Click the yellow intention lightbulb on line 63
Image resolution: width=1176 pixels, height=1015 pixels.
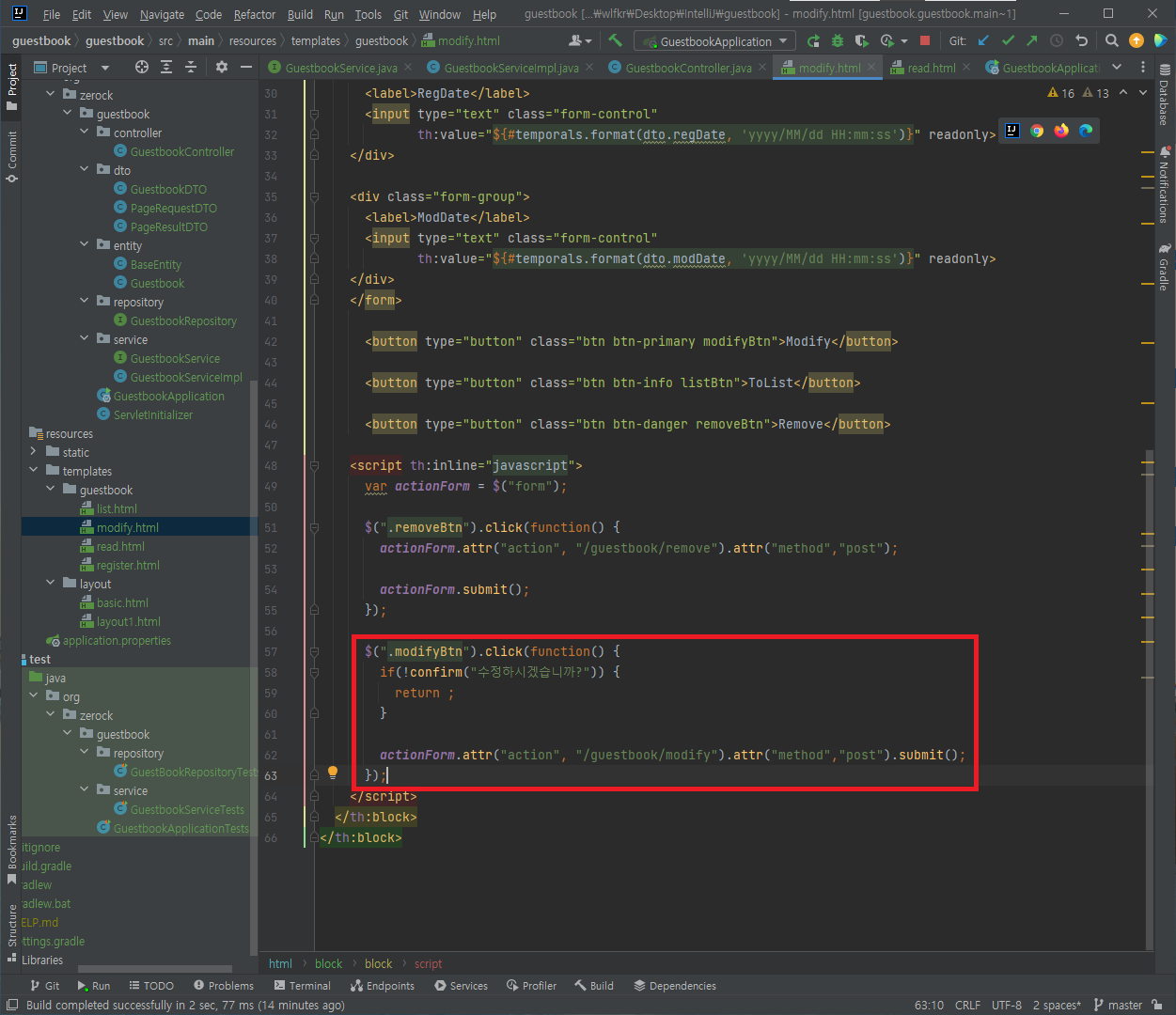(x=332, y=773)
